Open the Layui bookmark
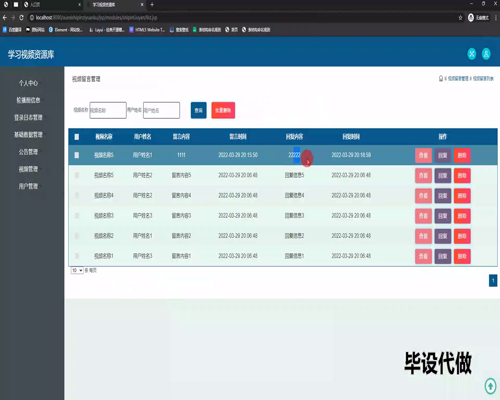This screenshot has width=500, height=400. [x=107, y=30]
